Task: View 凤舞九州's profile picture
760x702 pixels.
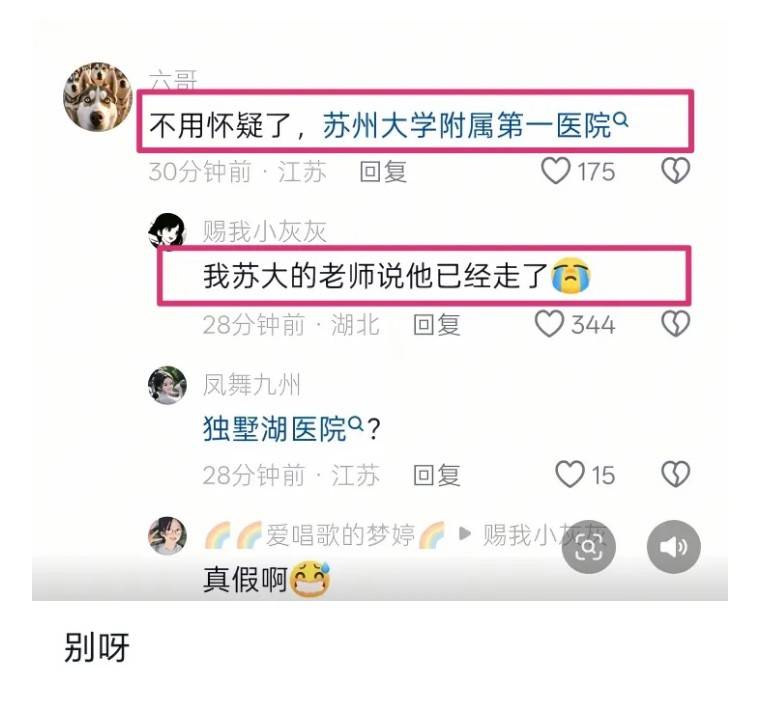Action: point(167,385)
